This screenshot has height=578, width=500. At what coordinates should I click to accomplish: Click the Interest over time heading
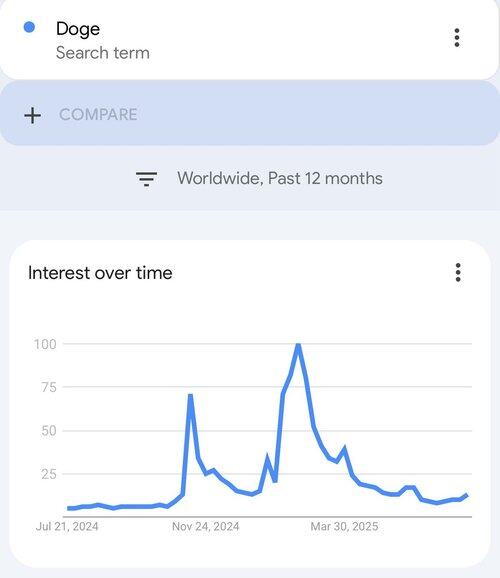[100, 273]
